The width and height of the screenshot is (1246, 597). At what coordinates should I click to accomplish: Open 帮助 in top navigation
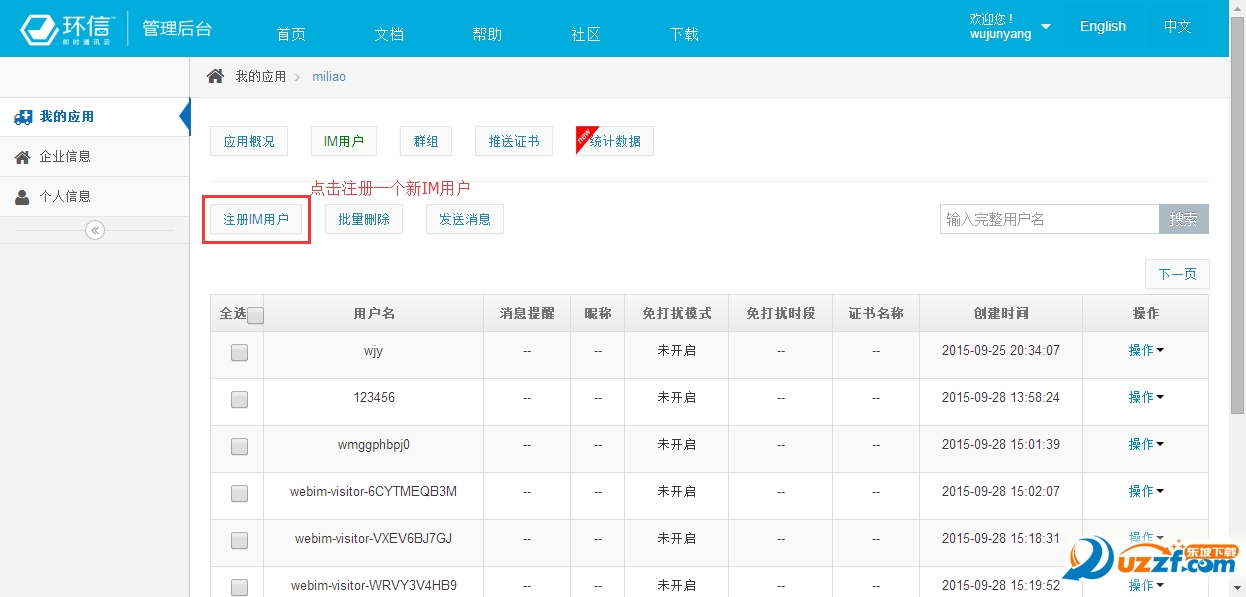pos(487,34)
